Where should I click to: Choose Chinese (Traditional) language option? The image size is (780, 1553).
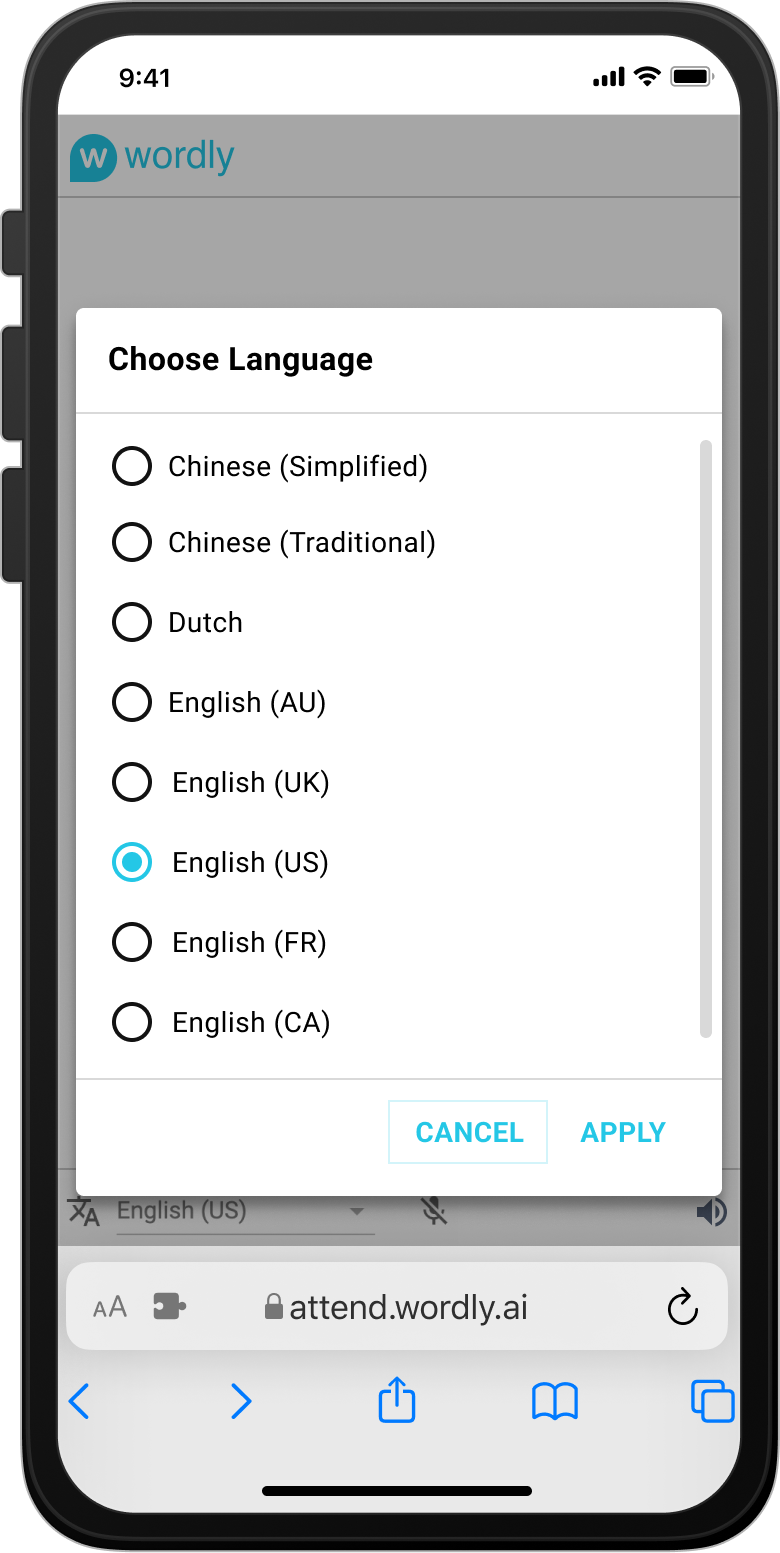(x=131, y=542)
